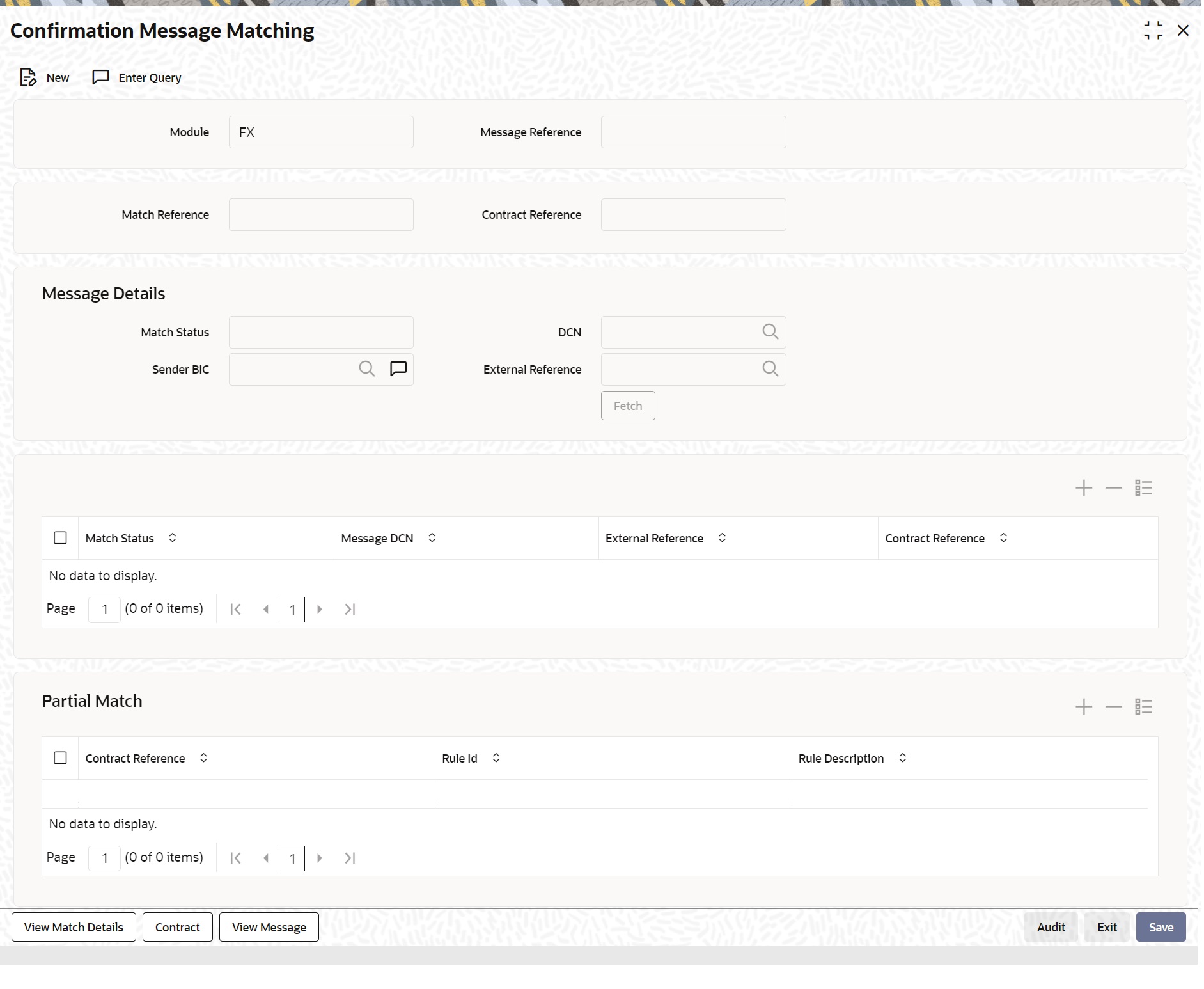Sort by Rule Description column

coord(903,758)
